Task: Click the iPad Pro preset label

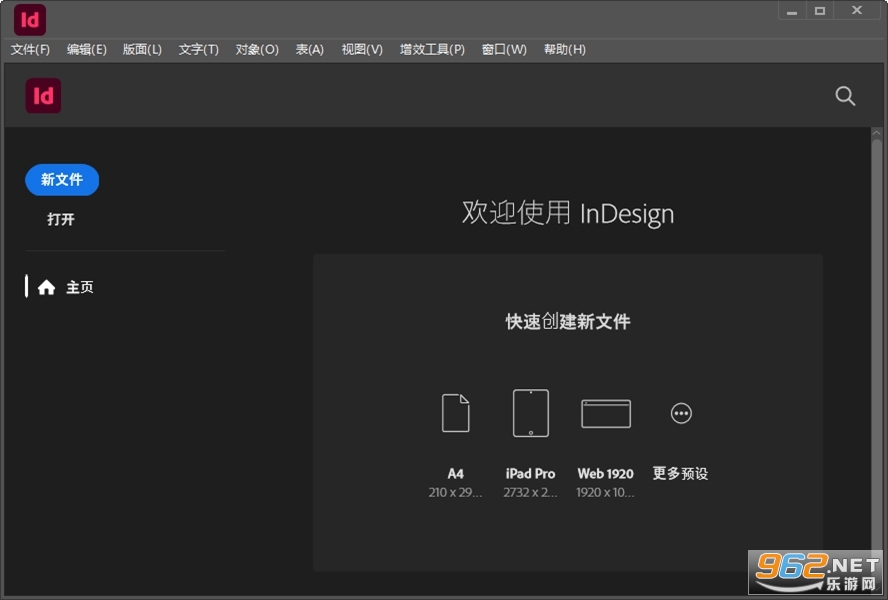Action: 531,474
